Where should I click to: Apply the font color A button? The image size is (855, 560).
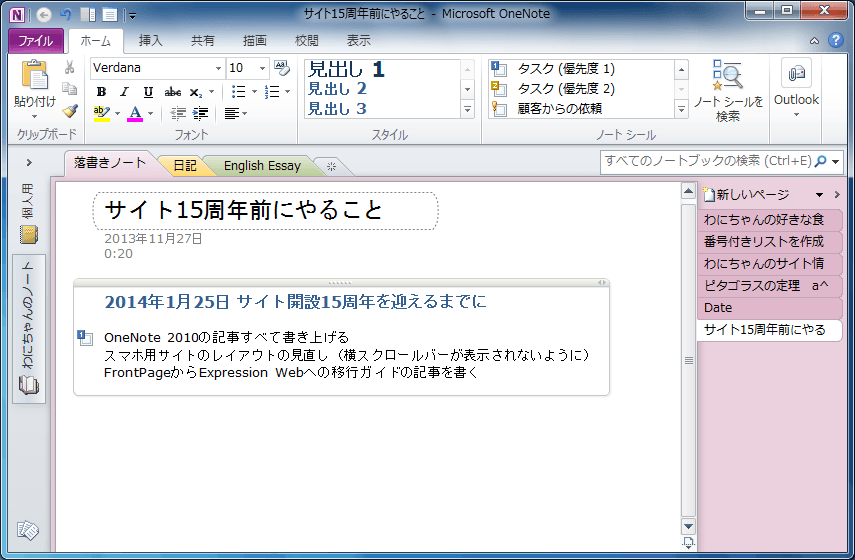(x=135, y=113)
